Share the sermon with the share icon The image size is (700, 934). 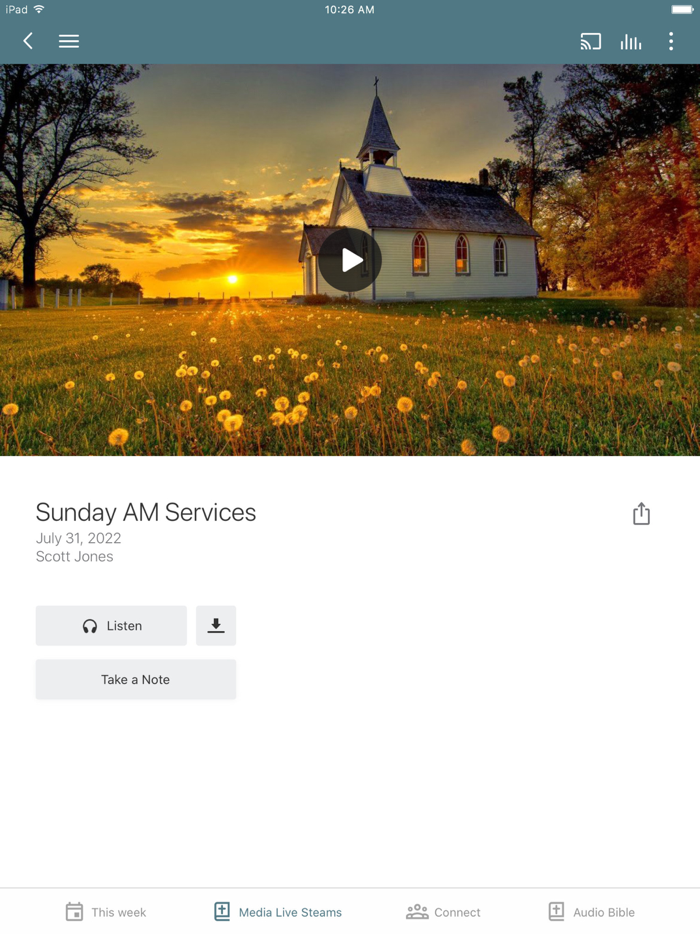point(641,513)
